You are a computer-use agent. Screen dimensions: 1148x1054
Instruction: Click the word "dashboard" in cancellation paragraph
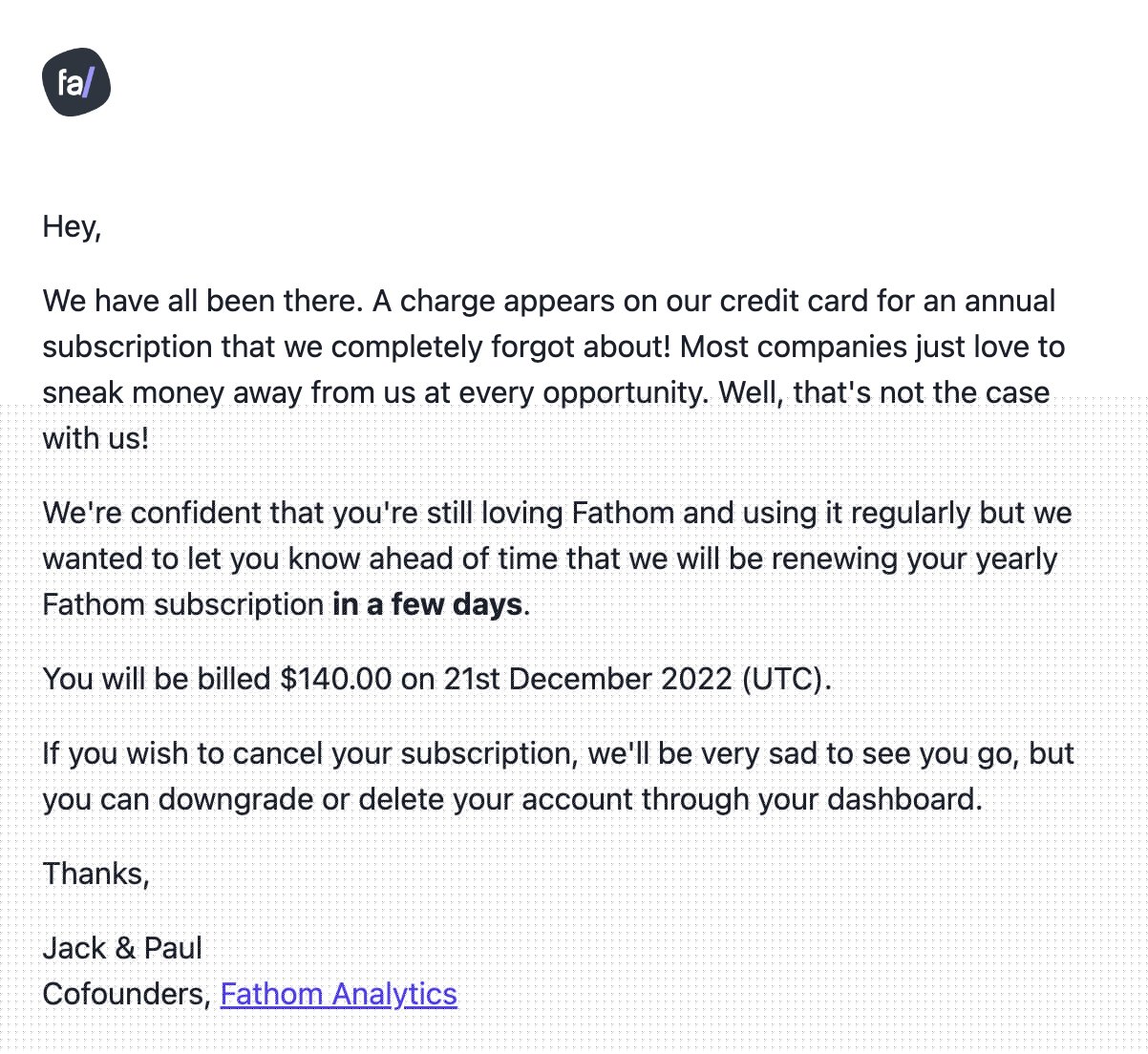(x=904, y=799)
